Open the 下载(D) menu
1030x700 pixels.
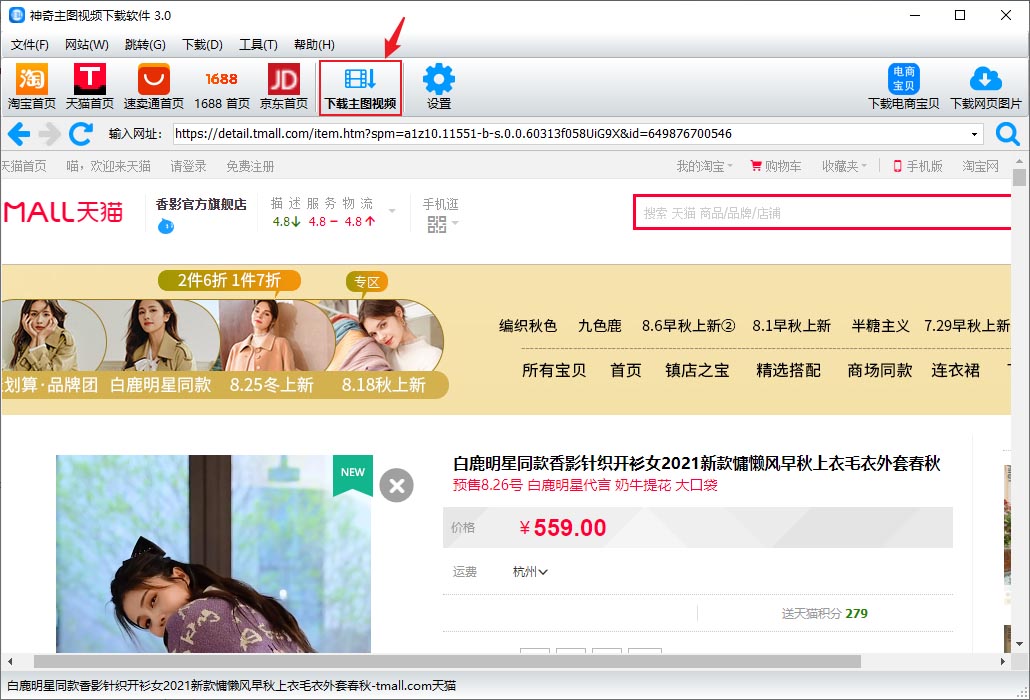pos(202,45)
